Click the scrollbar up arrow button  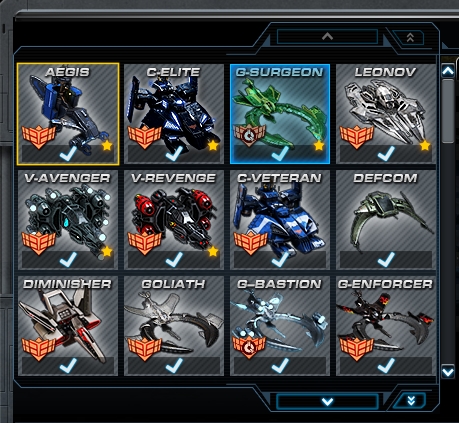click(x=448, y=71)
